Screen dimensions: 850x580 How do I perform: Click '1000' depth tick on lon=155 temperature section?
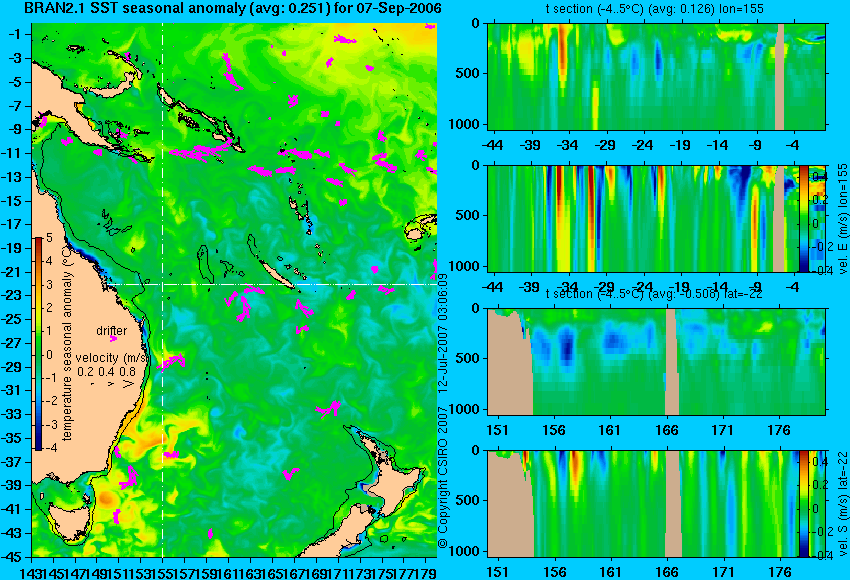[x=463, y=124]
